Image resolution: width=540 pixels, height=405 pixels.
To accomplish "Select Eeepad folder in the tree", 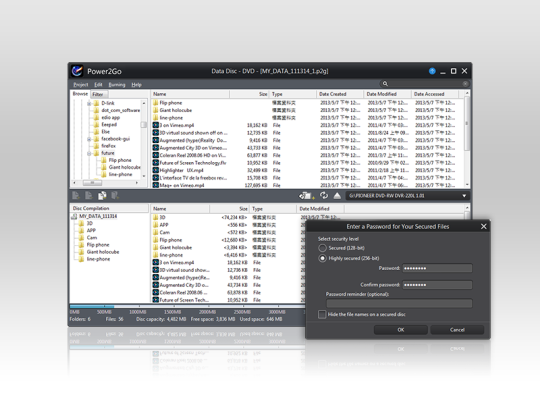I will pyautogui.click(x=109, y=125).
